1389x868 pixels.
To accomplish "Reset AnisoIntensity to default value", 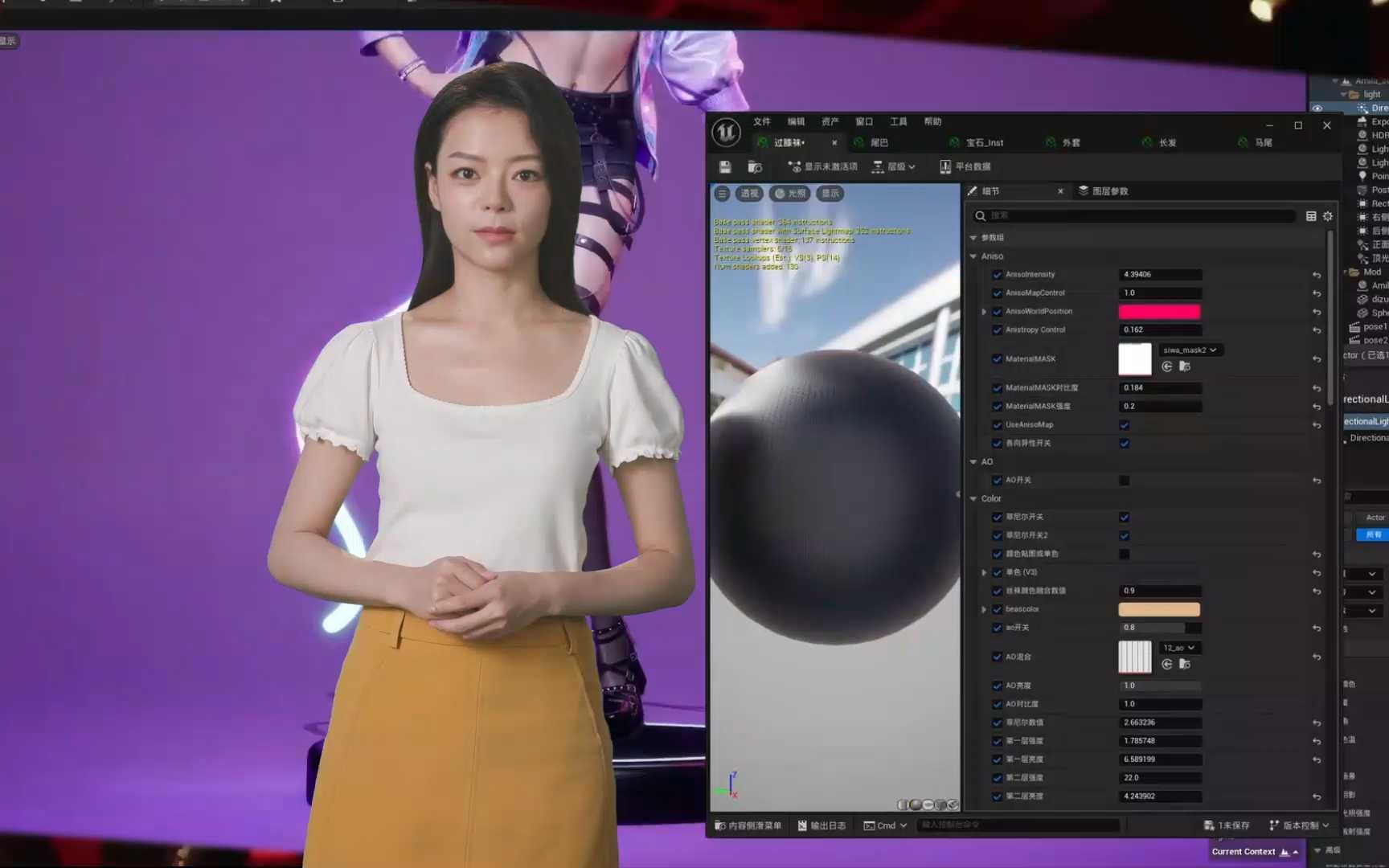I will pyautogui.click(x=1317, y=275).
